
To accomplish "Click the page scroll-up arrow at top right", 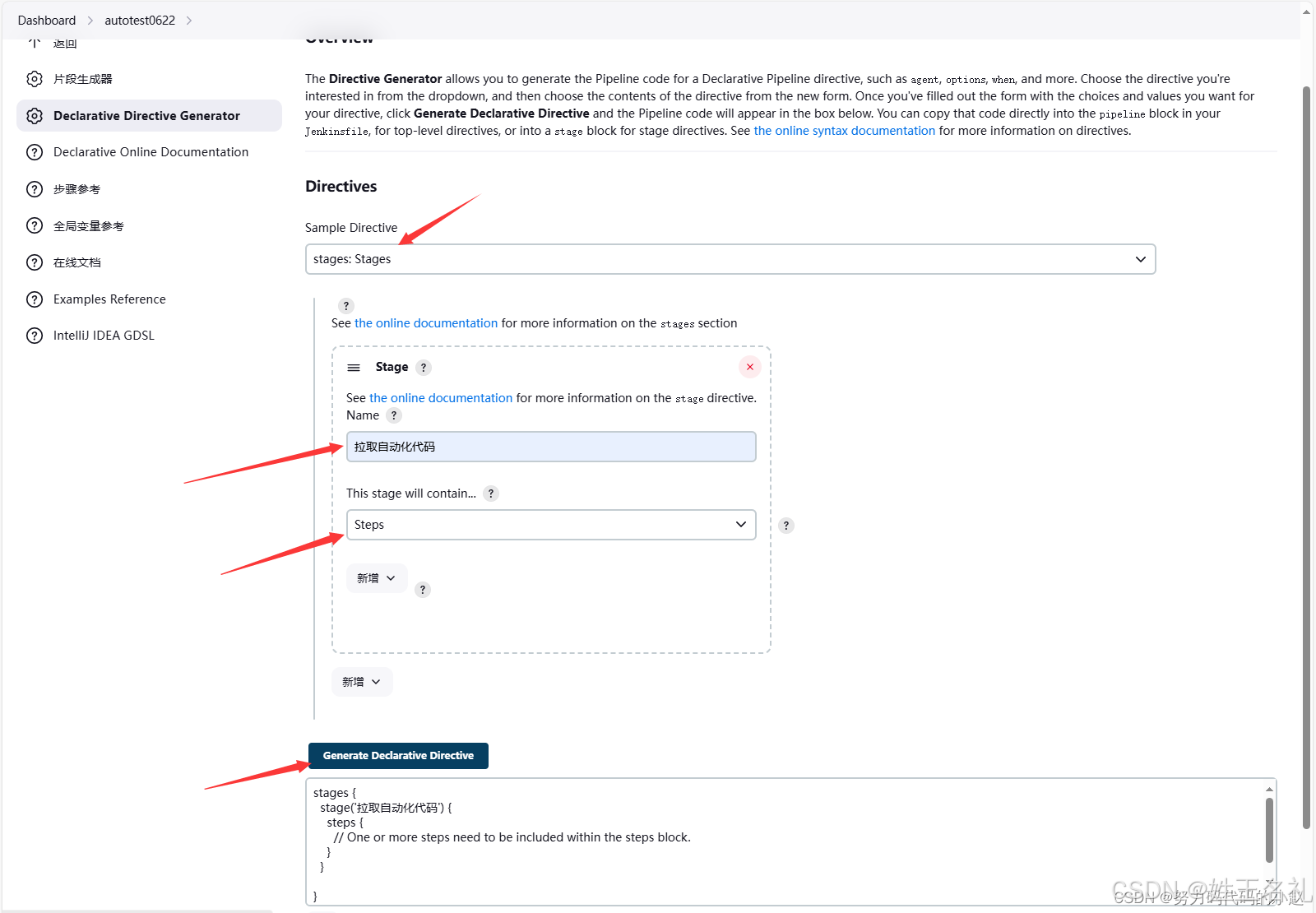I will (1307, 12).
